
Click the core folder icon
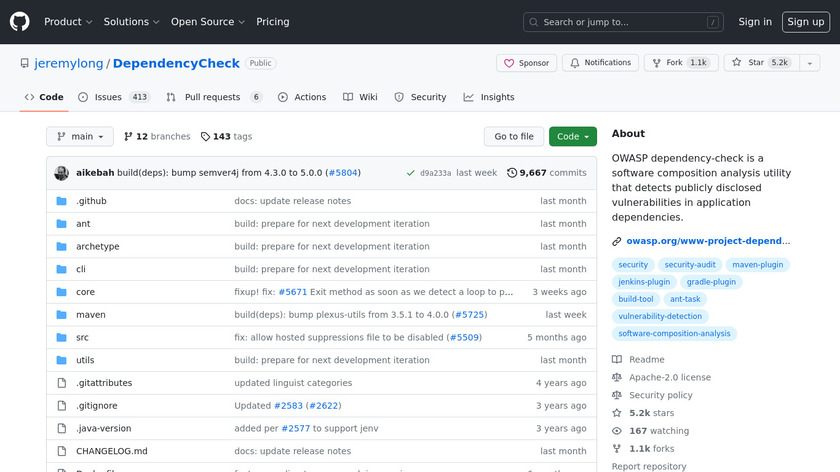pos(62,292)
